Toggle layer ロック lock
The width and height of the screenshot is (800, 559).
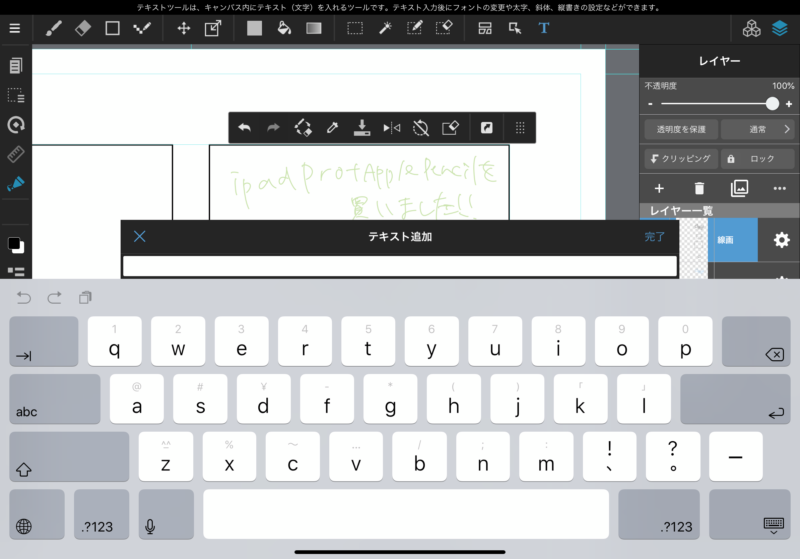click(x=758, y=159)
